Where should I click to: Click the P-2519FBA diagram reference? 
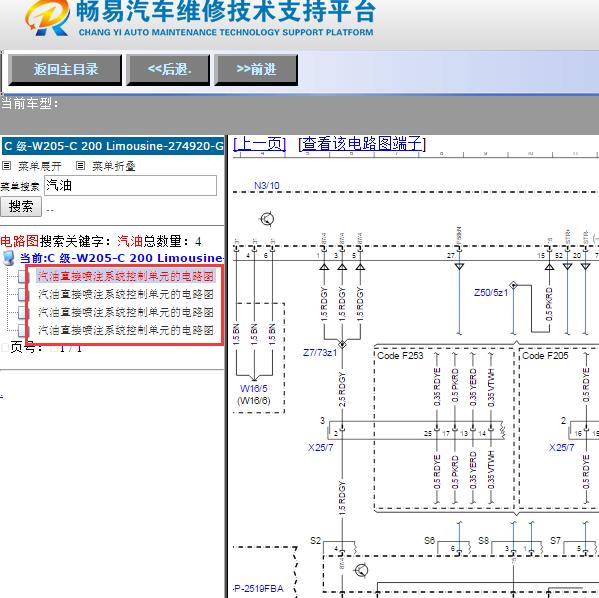coord(259,588)
